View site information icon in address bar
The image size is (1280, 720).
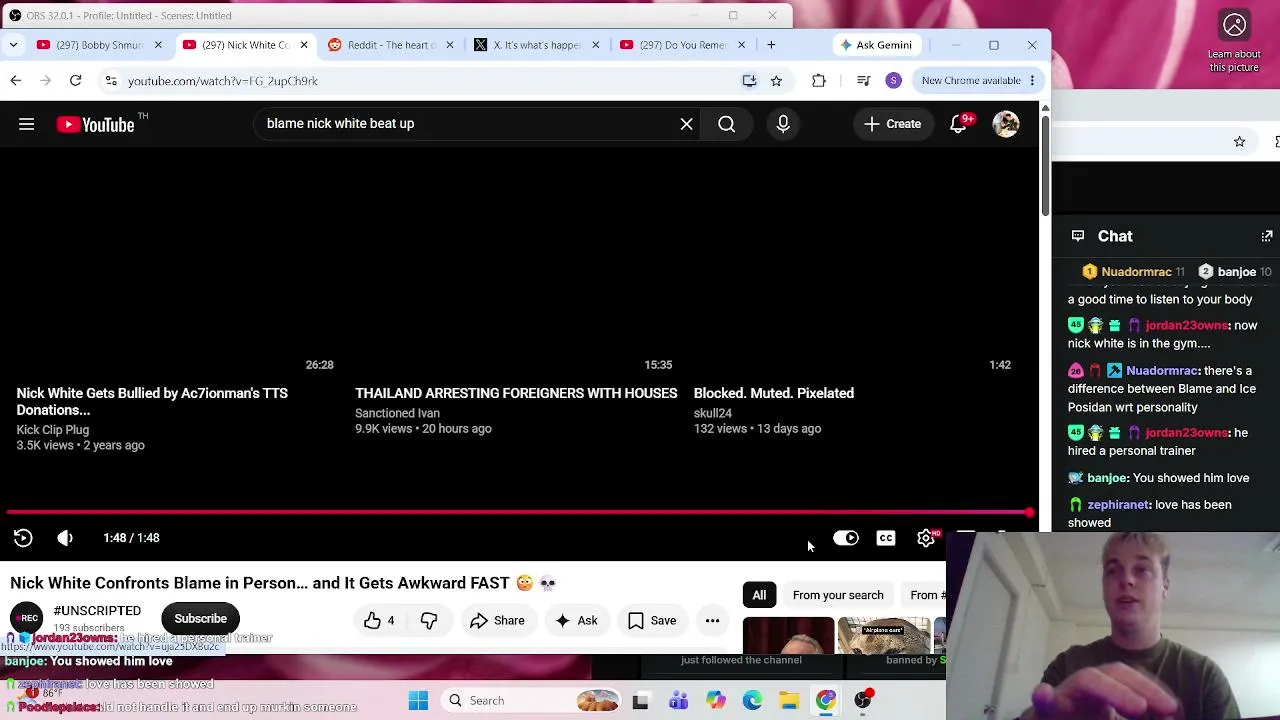[111, 81]
